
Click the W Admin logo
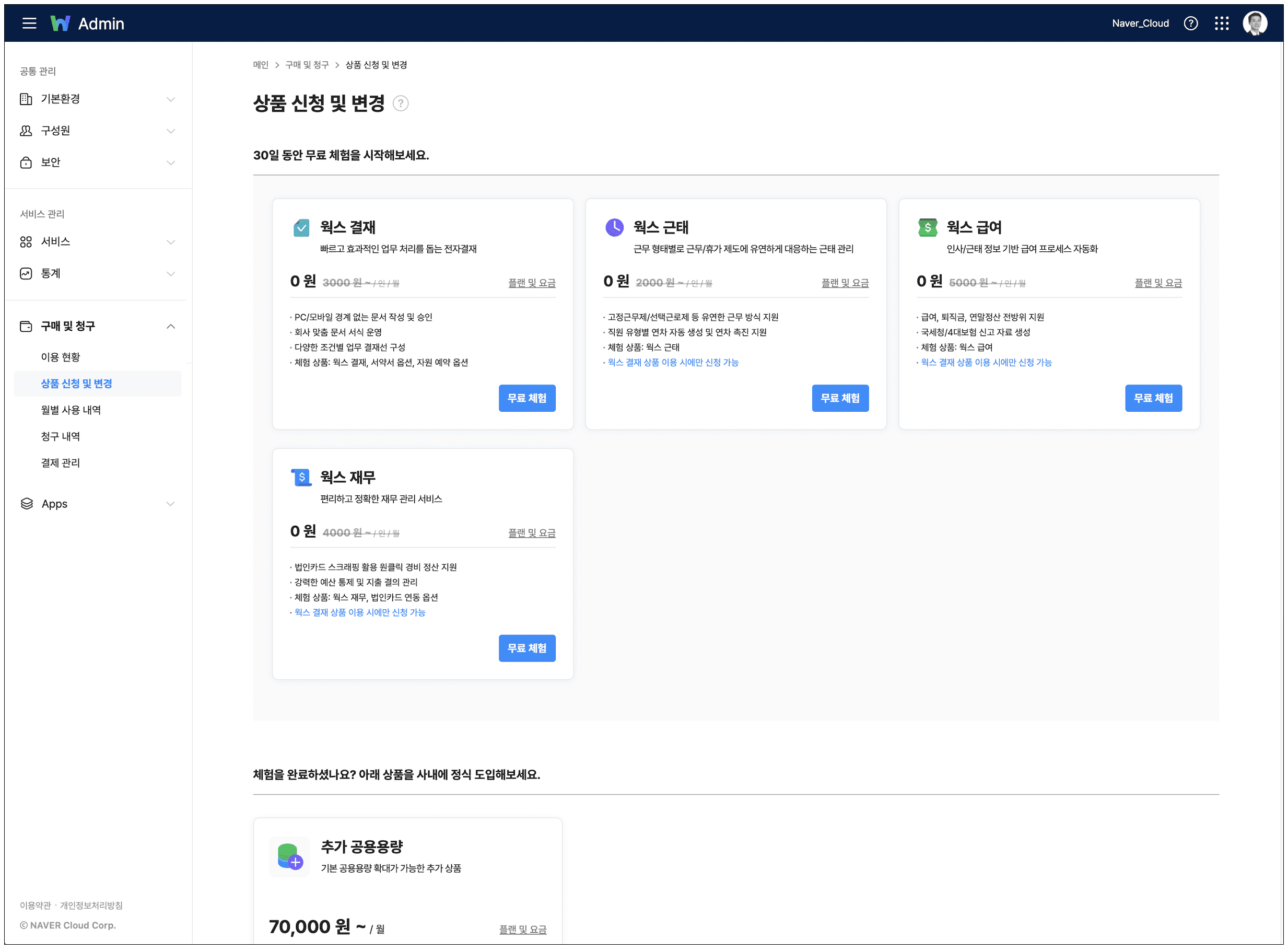click(x=87, y=23)
